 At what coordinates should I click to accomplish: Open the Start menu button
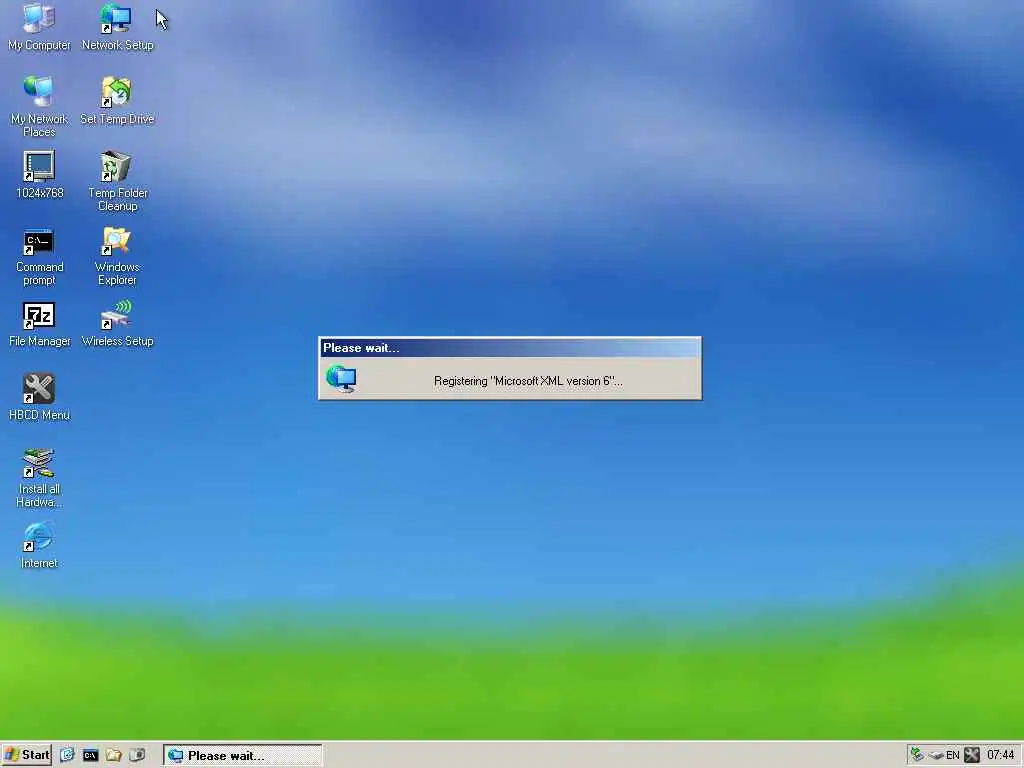27,755
